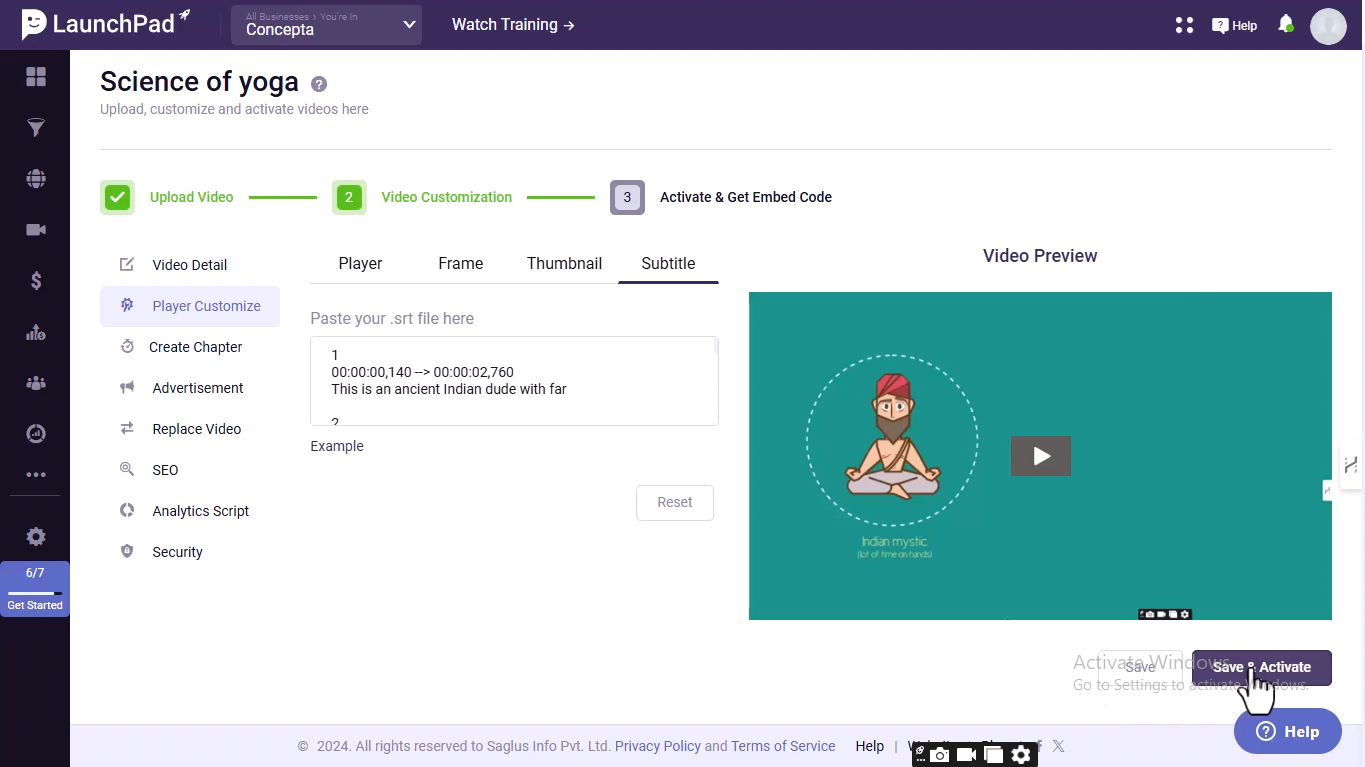The height and width of the screenshot is (767, 1365).
Task: Open the Privacy Policy link
Action: (658, 746)
